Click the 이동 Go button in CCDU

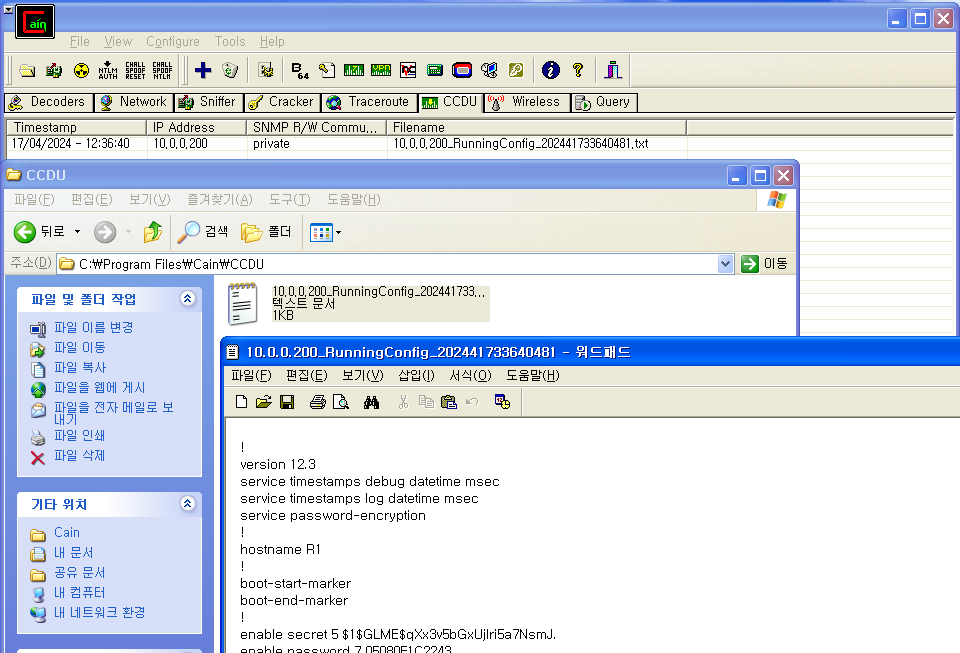tap(765, 264)
